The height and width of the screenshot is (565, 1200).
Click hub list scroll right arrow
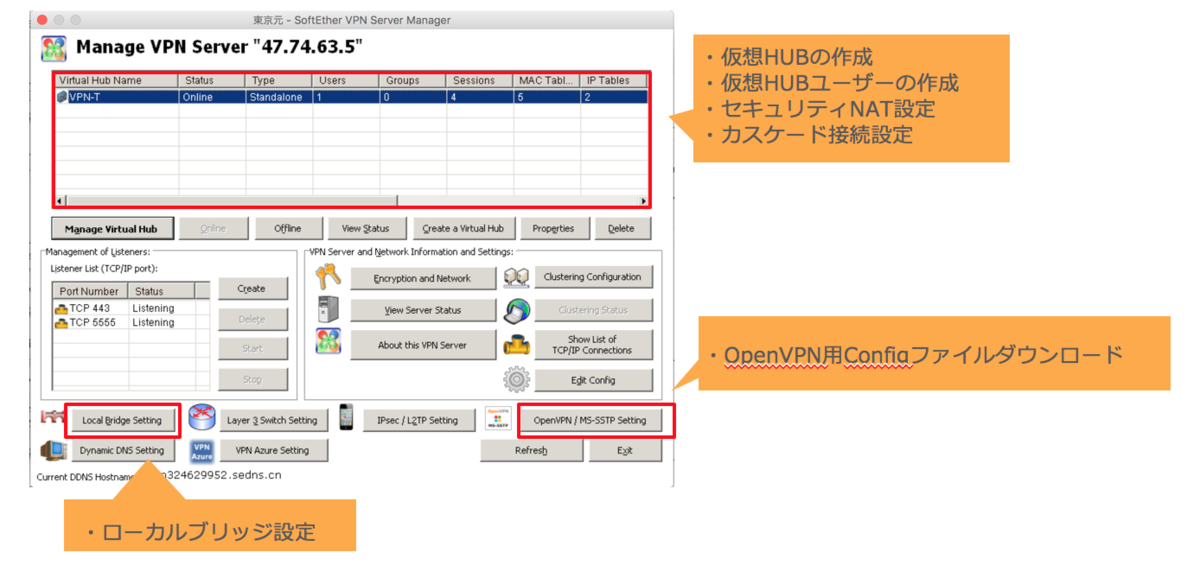click(643, 201)
